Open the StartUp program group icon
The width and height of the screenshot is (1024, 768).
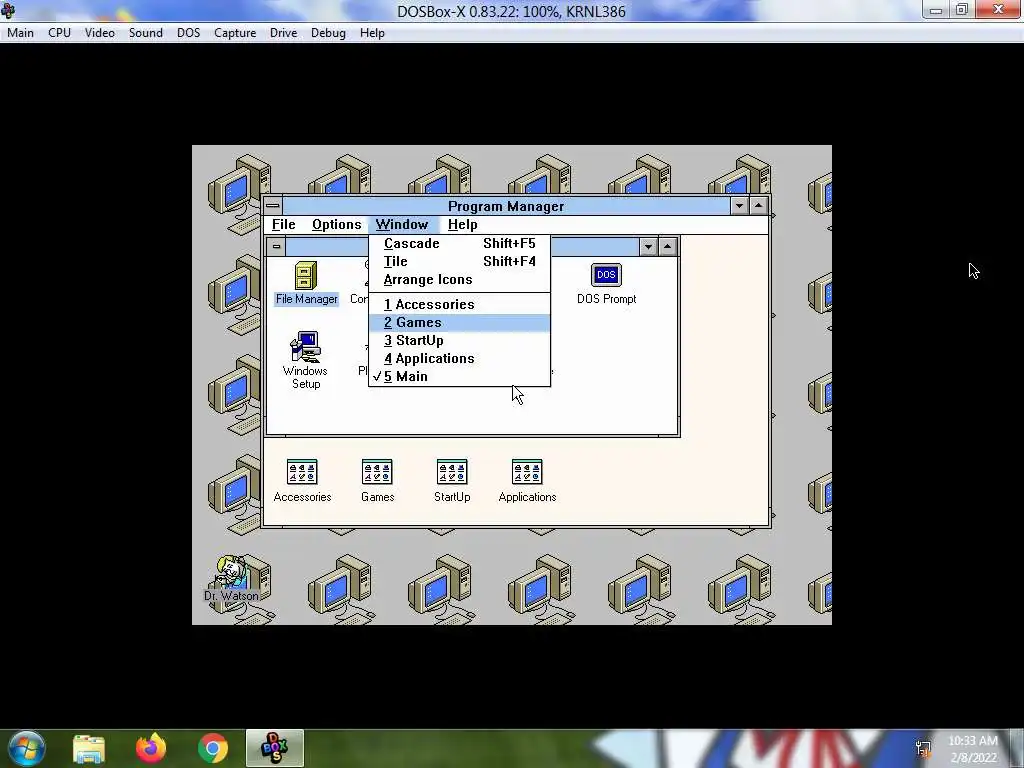point(452,481)
